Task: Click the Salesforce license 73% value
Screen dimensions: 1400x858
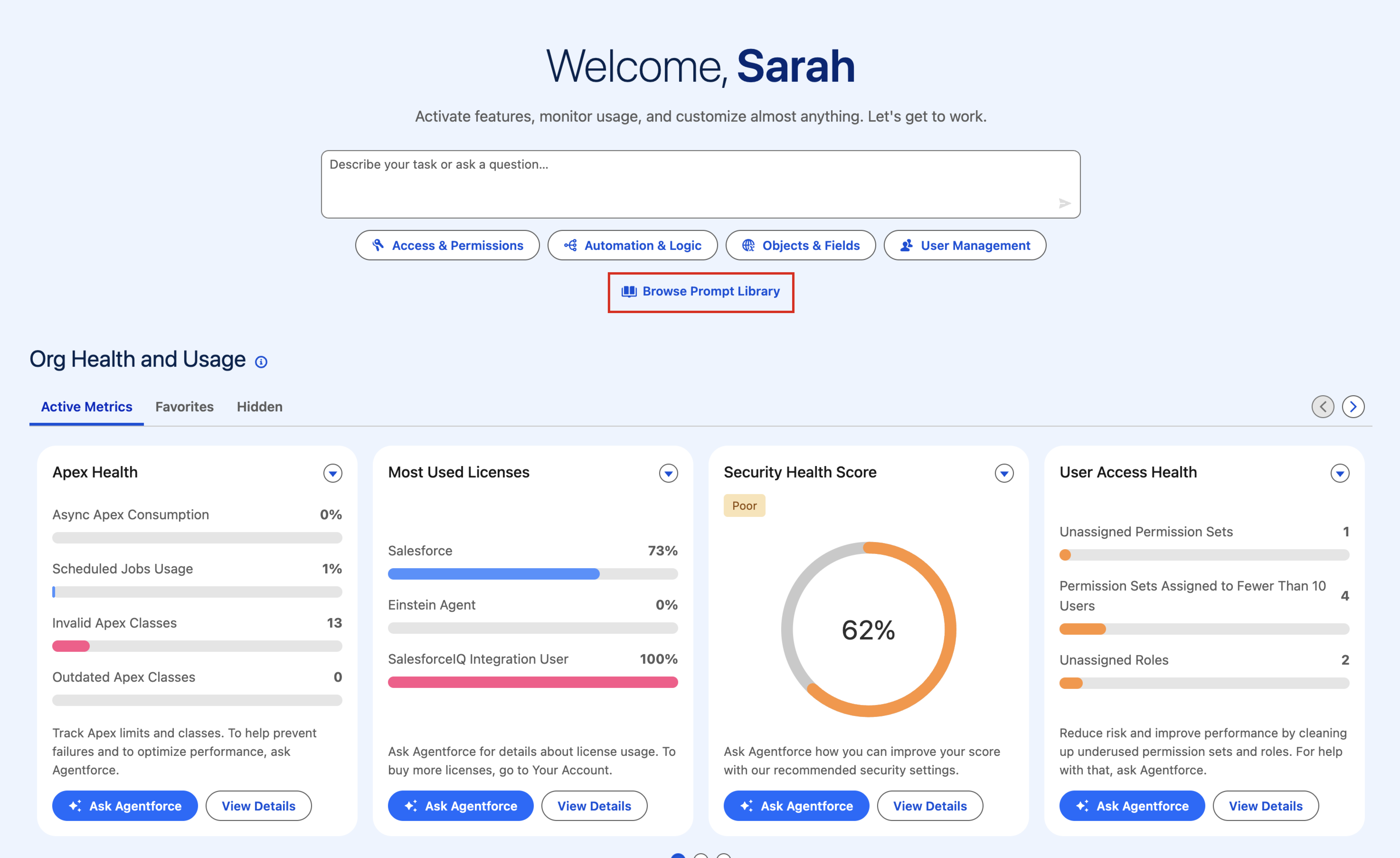Action: pyautogui.click(x=662, y=550)
